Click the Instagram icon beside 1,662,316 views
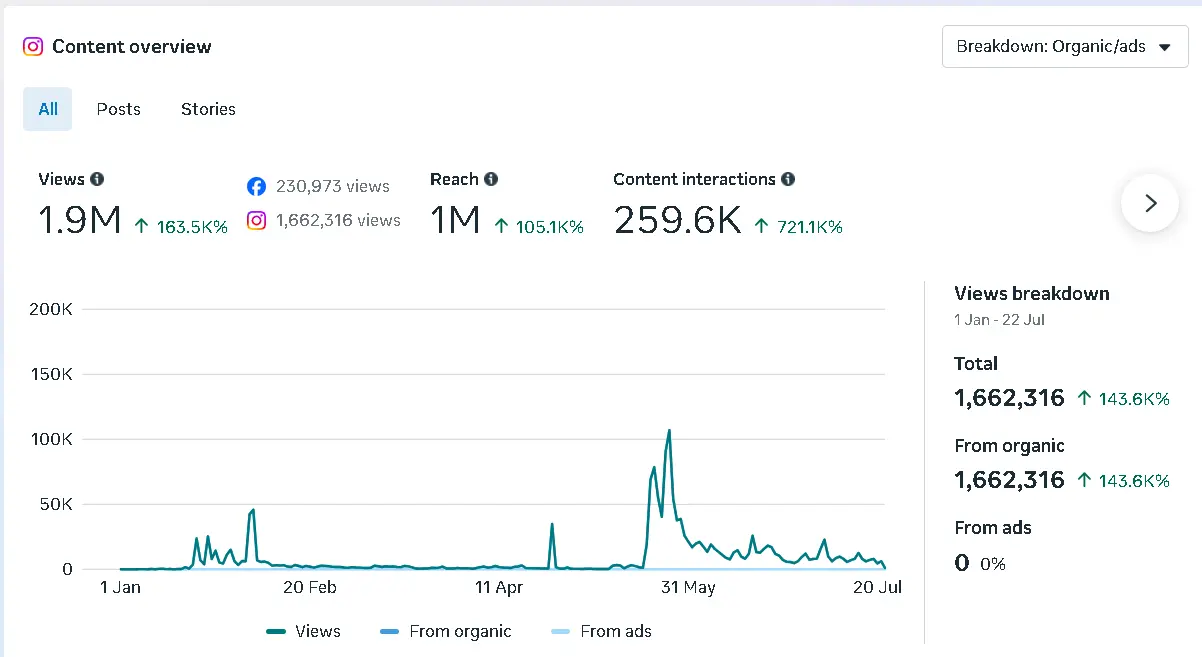1202x657 pixels. [257, 220]
